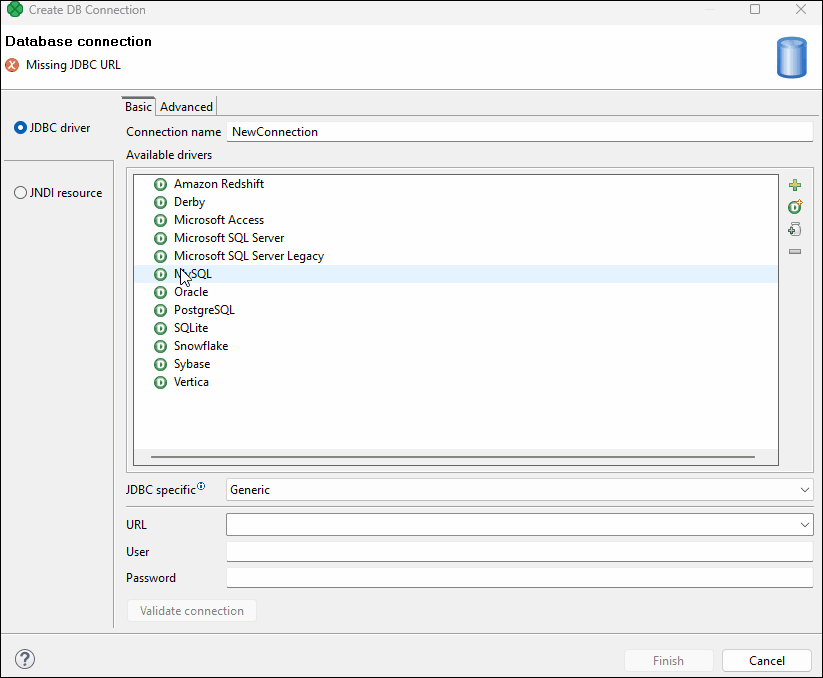Click the create driver icon with green D
Screen dimensions: 823x678
794,206
